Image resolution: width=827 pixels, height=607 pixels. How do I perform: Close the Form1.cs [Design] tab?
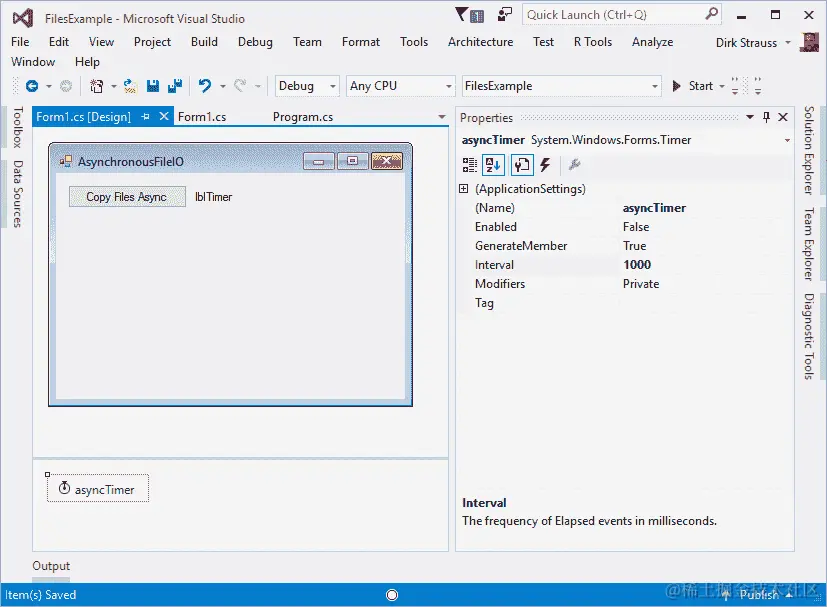coord(164,116)
